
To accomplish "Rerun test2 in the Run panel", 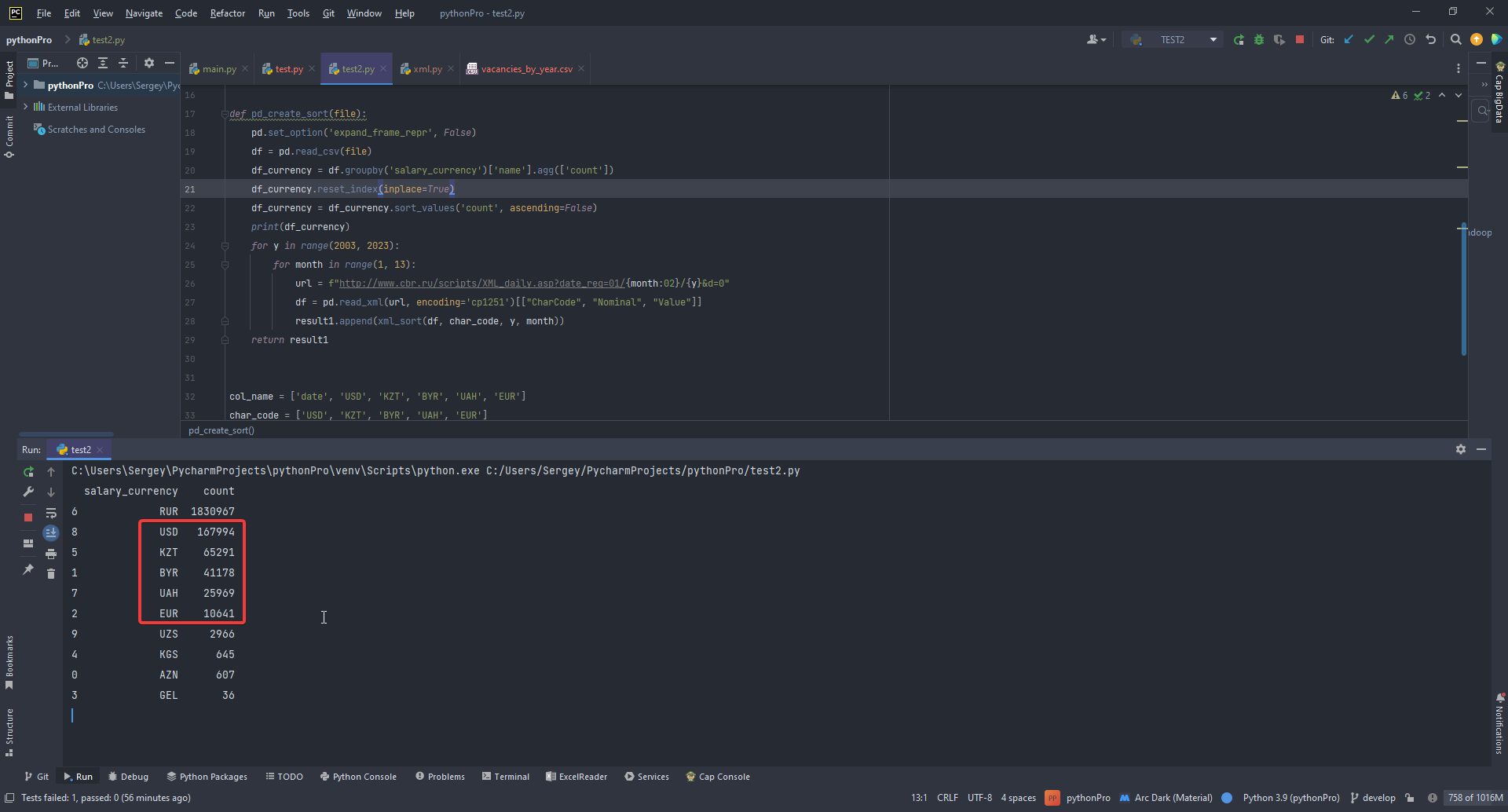I will tap(28, 472).
